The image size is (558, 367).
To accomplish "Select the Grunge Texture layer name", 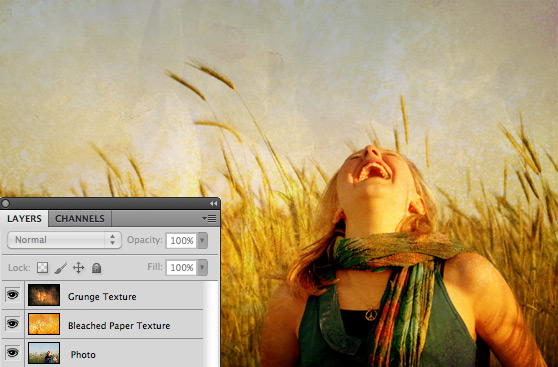I will [x=102, y=297].
